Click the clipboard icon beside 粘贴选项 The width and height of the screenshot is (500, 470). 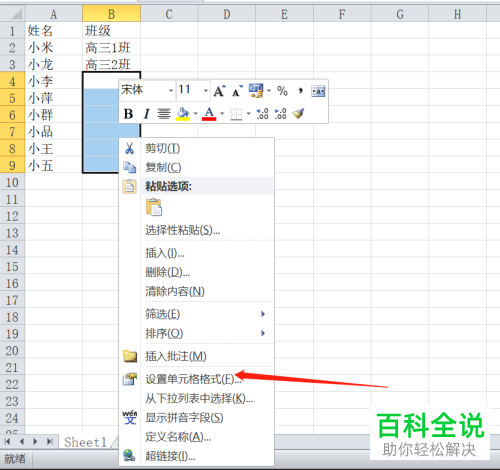pyautogui.click(x=130, y=187)
